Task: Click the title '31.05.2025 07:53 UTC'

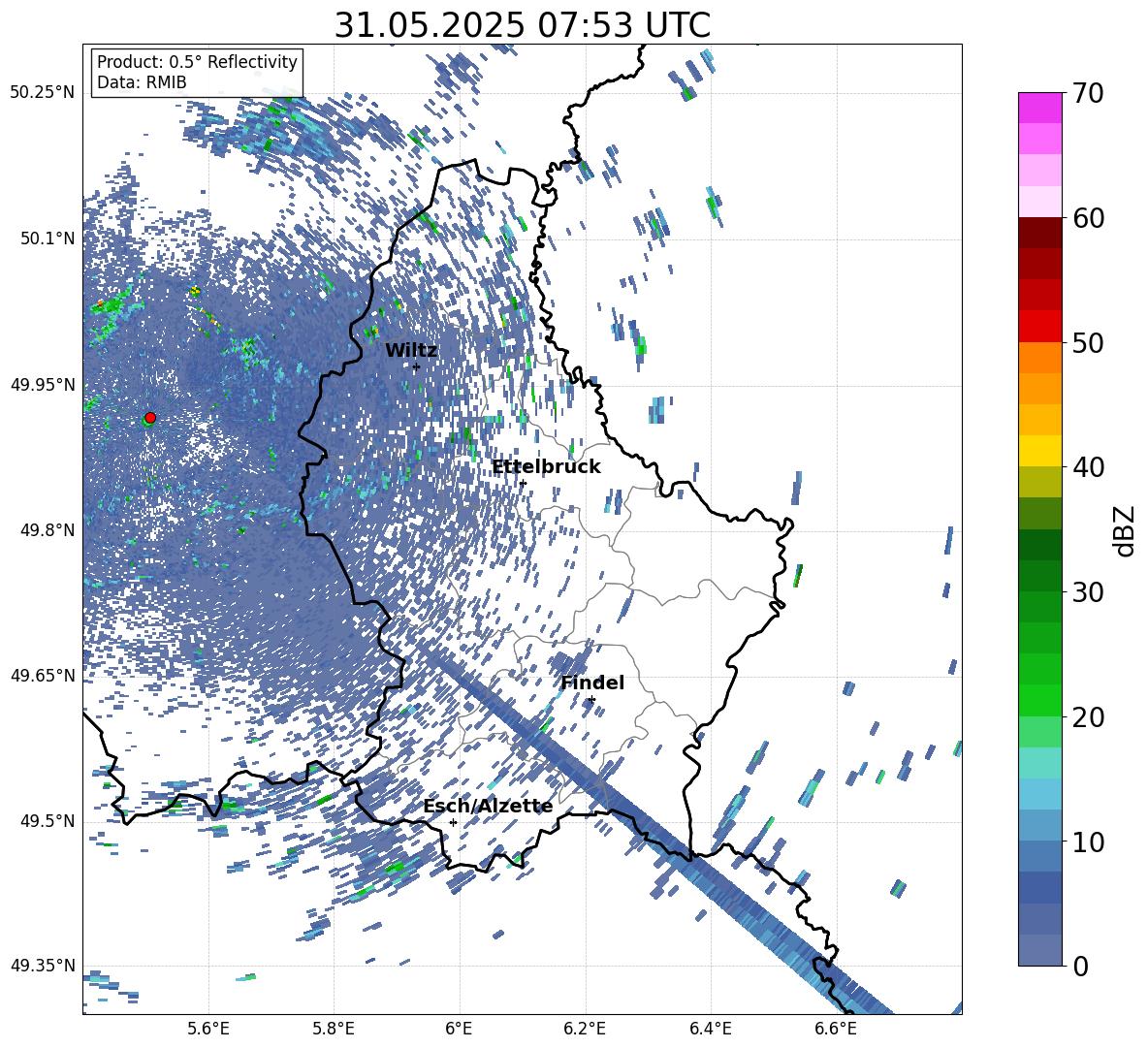Action: (x=522, y=25)
